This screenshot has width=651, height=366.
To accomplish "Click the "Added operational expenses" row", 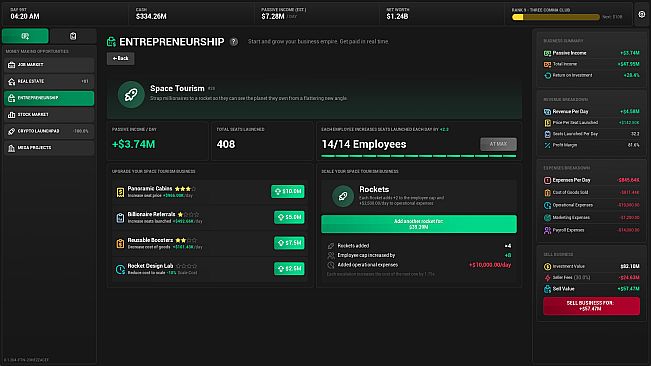I will tap(419, 265).
